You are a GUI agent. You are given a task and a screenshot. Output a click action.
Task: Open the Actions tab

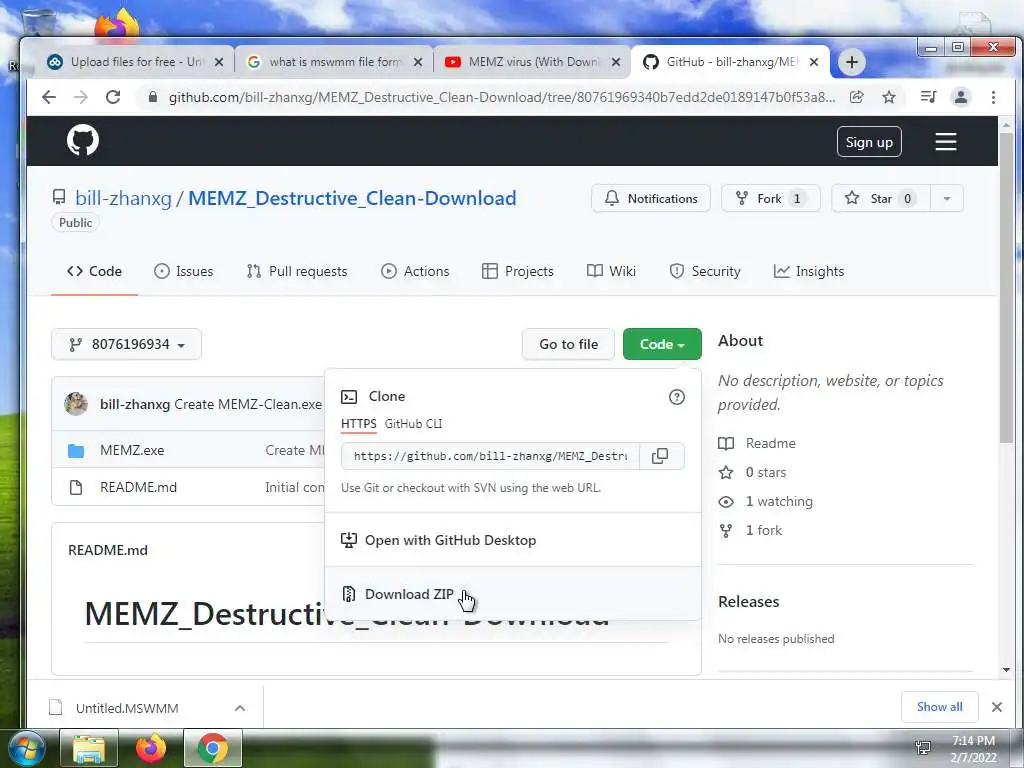pyautogui.click(x=415, y=271)
